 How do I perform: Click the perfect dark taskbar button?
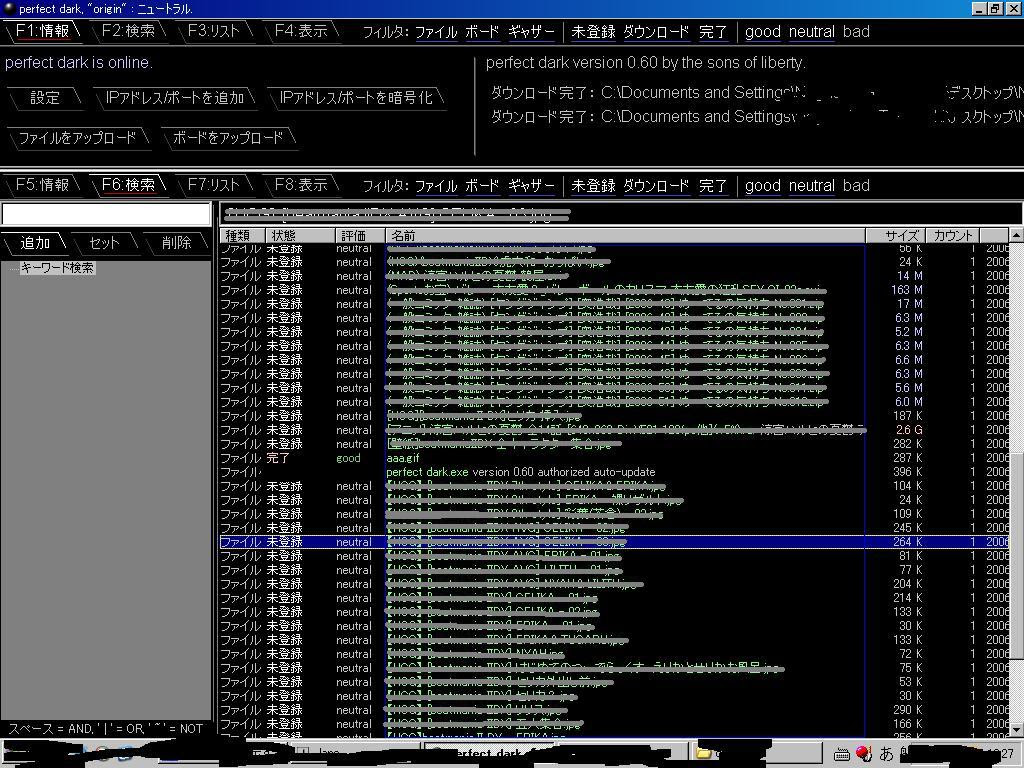490,753
